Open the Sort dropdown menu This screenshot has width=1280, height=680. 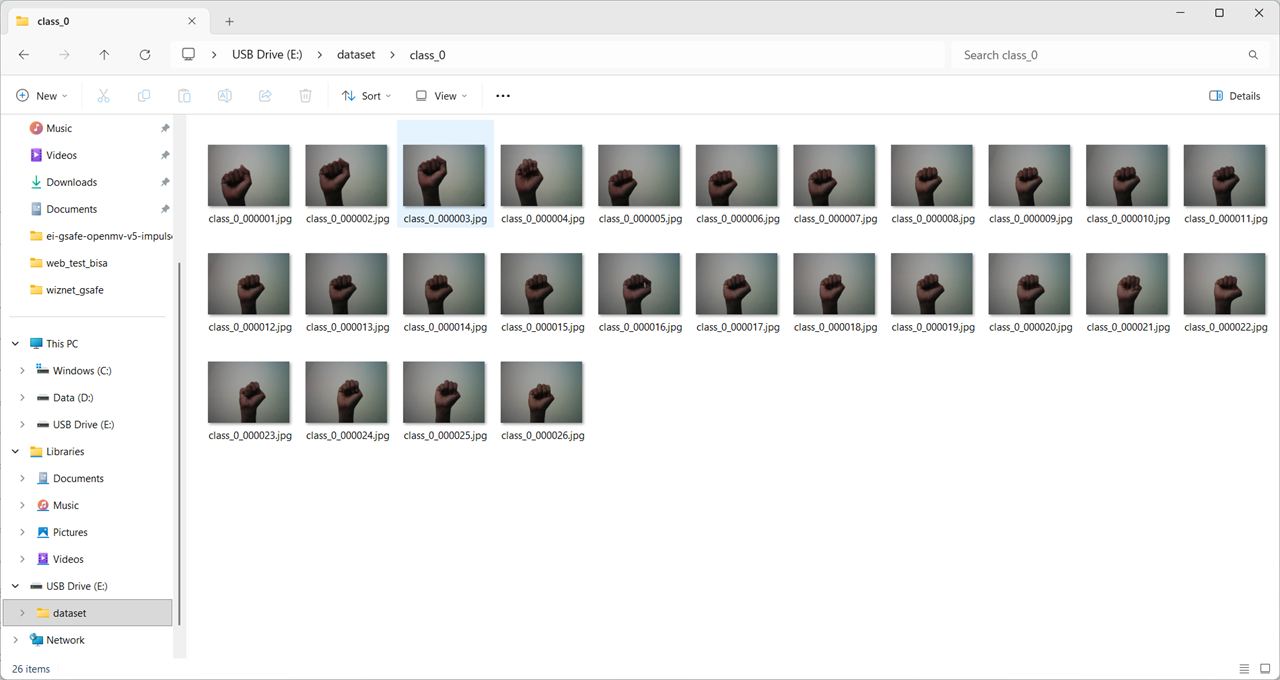366,96
